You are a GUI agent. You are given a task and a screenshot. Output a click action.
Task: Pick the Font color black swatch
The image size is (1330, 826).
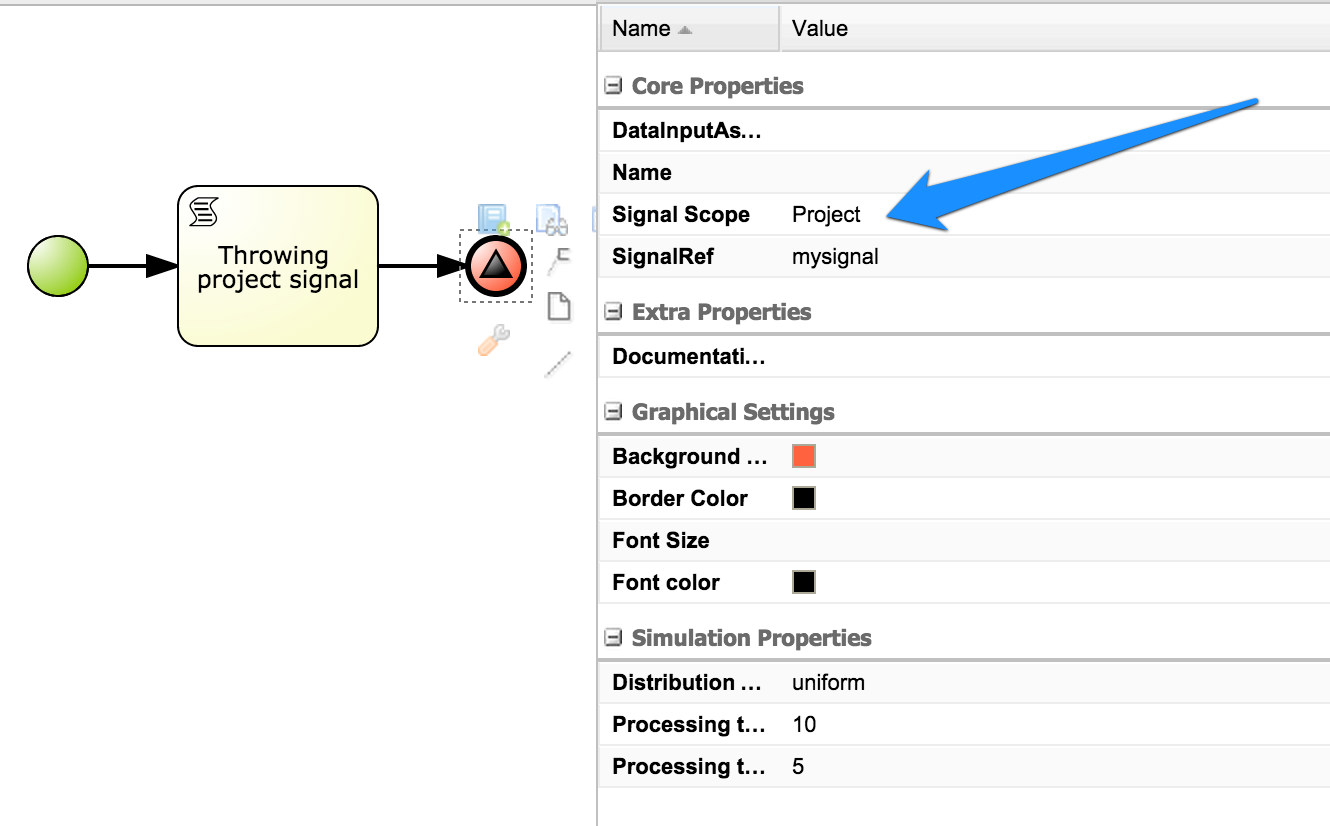point(804,583)
